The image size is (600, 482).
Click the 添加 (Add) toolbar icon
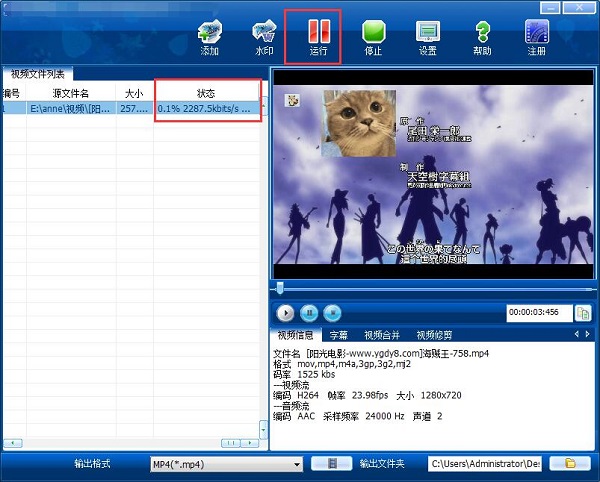[209, 38]
